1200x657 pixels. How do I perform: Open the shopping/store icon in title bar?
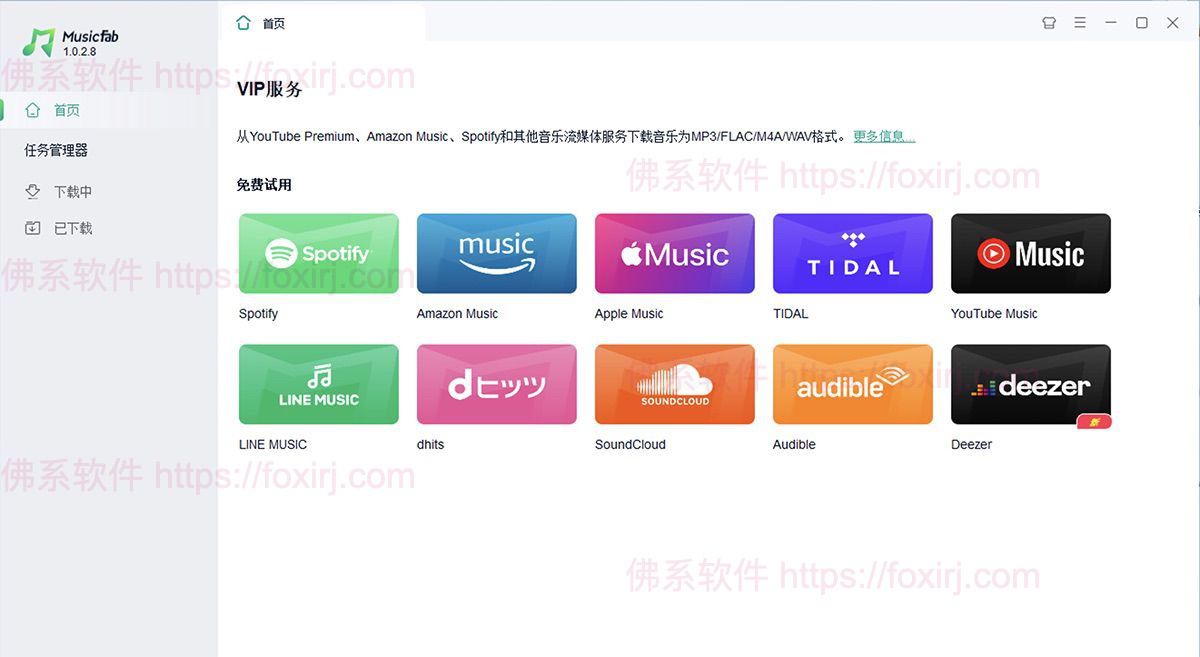click(x=1048, y=21)
